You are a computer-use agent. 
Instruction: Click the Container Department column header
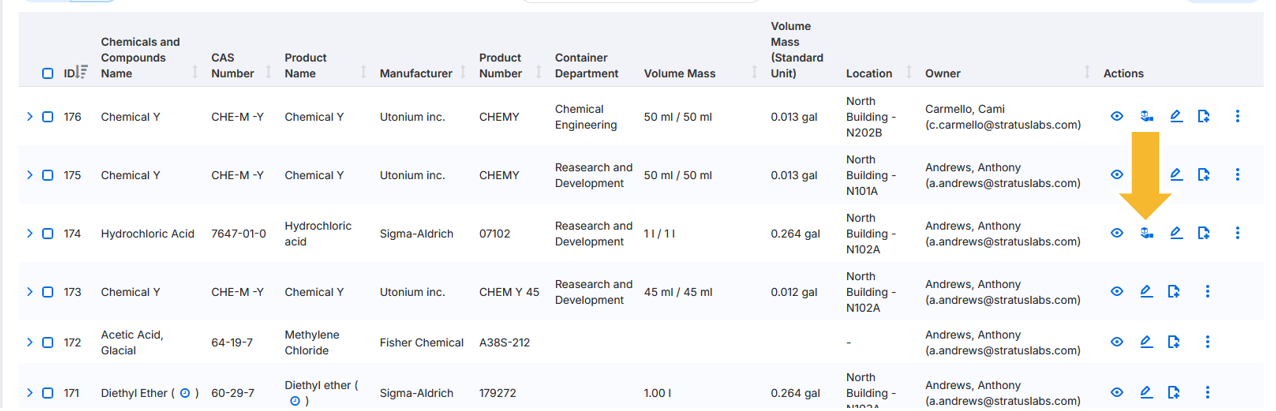click(587, 66)
